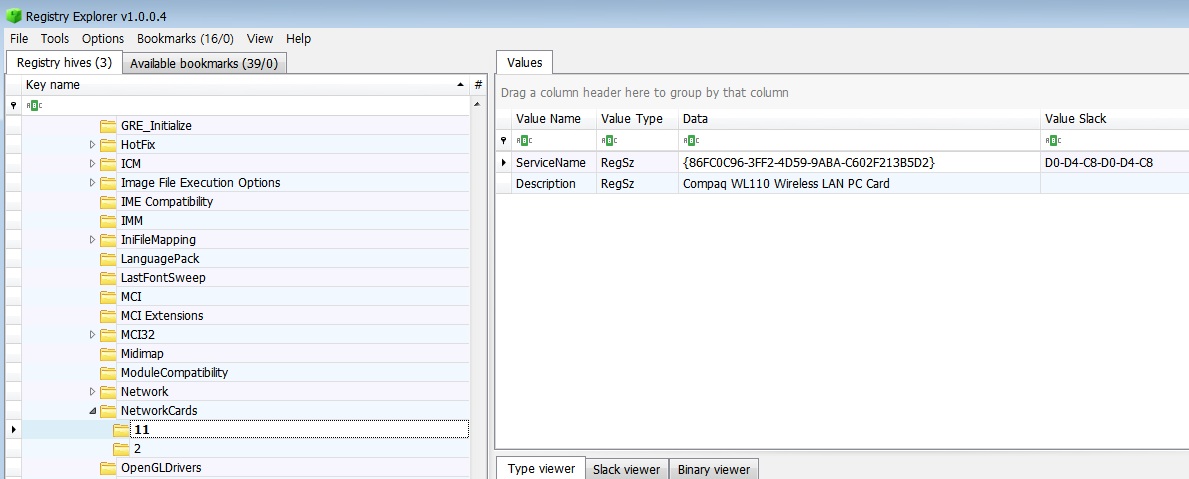The image size is (1189, 479).
Task: Open the Bookmarks (16/0) menu
Action: click(x=185, y=39)
